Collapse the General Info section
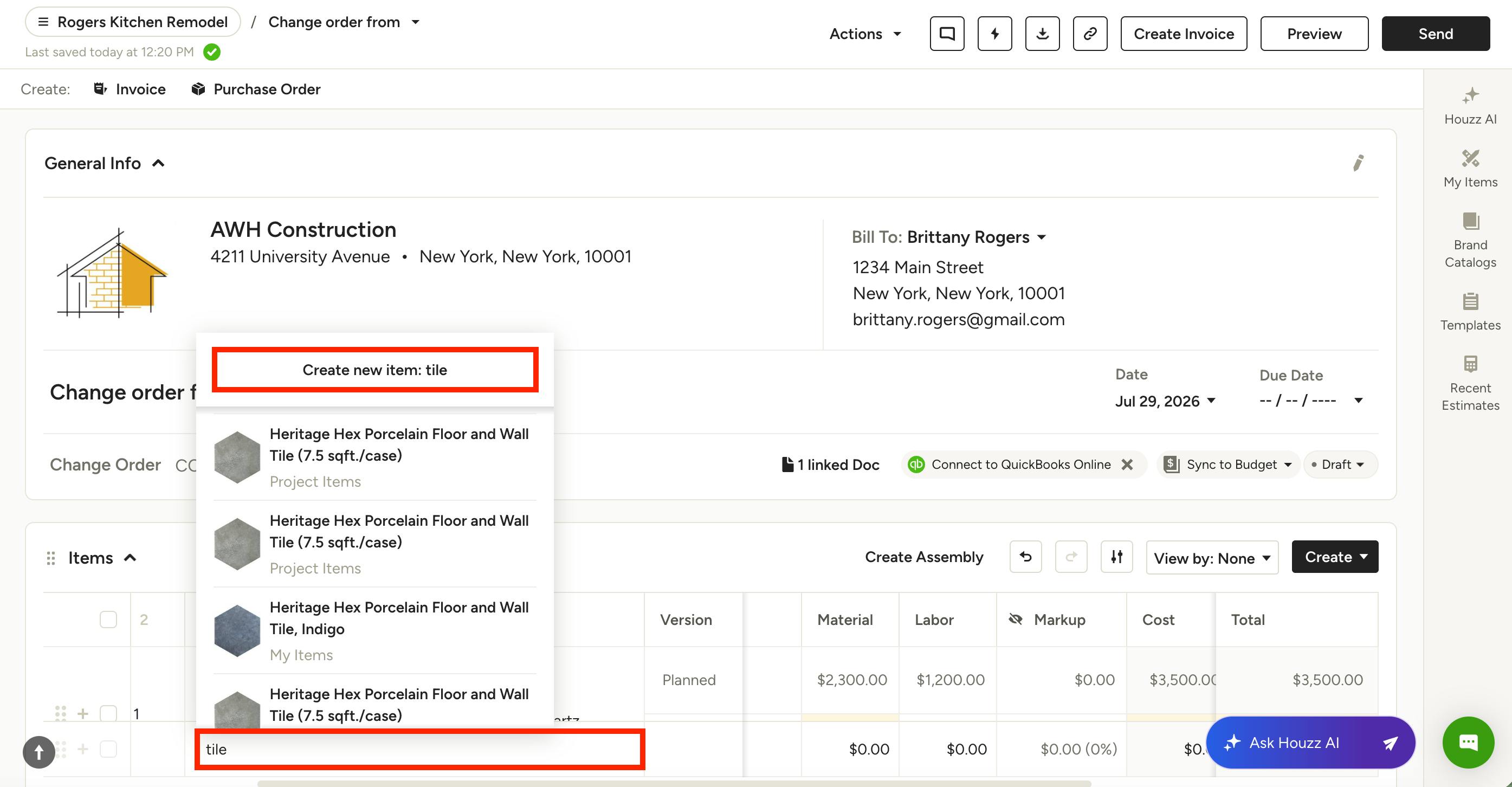Screen dimensions: 1512x787 pyautogui.click(x=158, y=163)
